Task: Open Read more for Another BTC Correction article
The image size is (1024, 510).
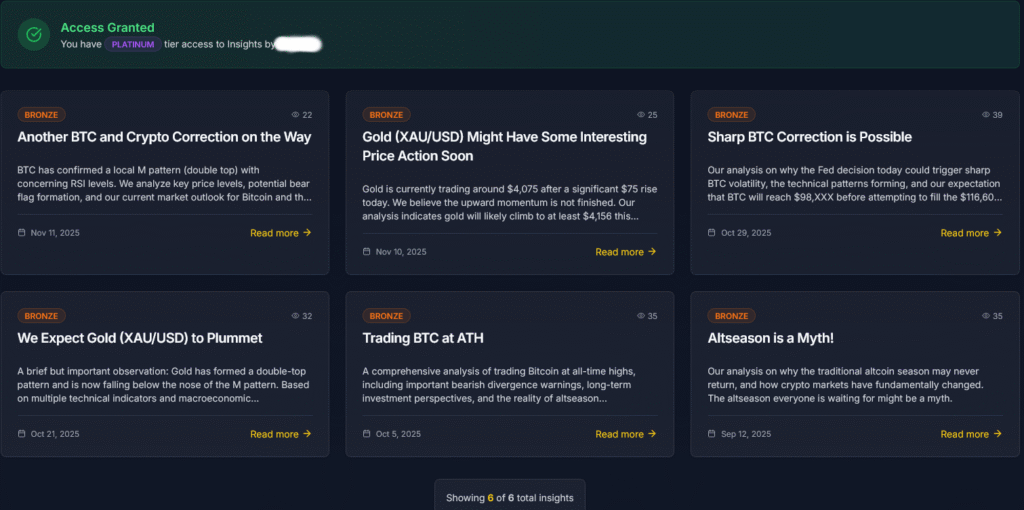Action: pos(280,233)
